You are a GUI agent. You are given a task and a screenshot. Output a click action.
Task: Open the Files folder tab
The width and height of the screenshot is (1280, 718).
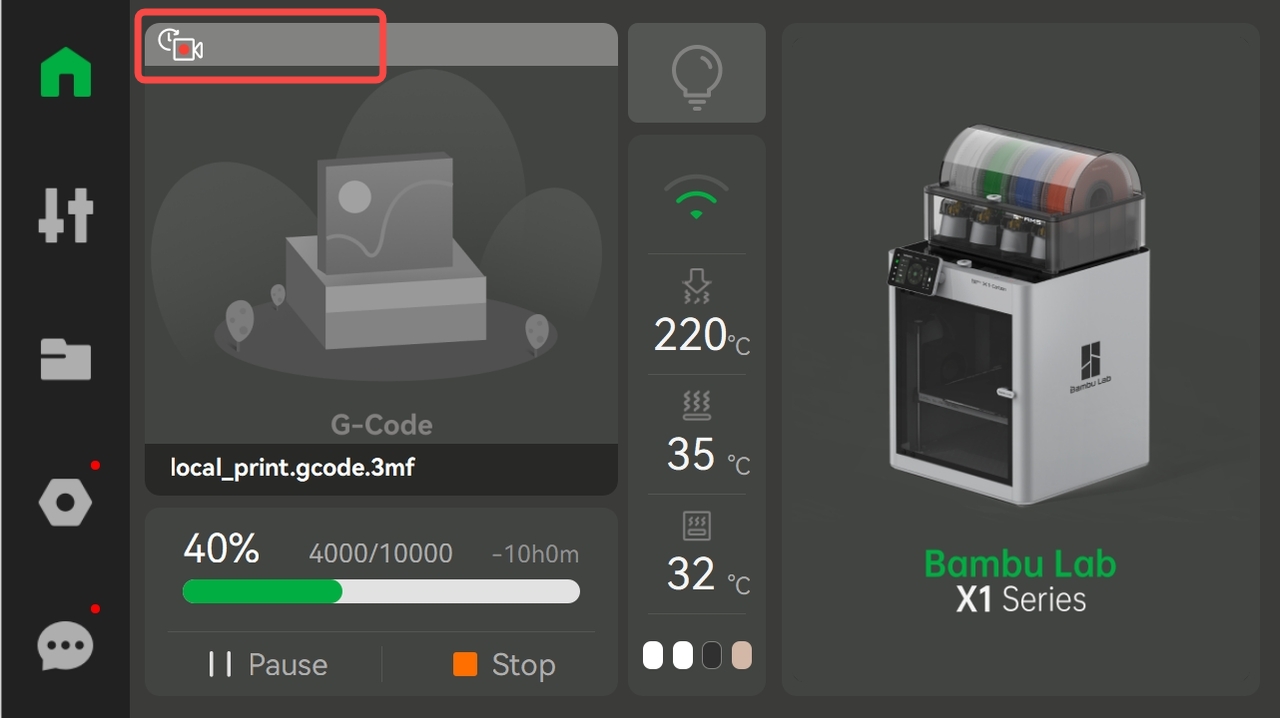coord(66,359)
